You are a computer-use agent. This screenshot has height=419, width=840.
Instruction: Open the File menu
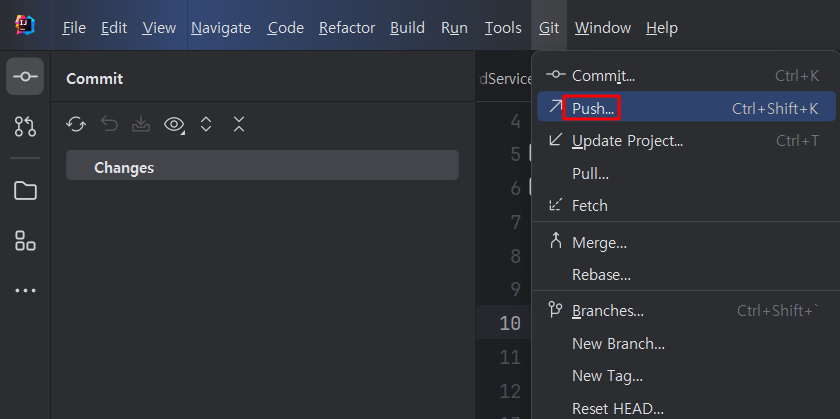74,28
